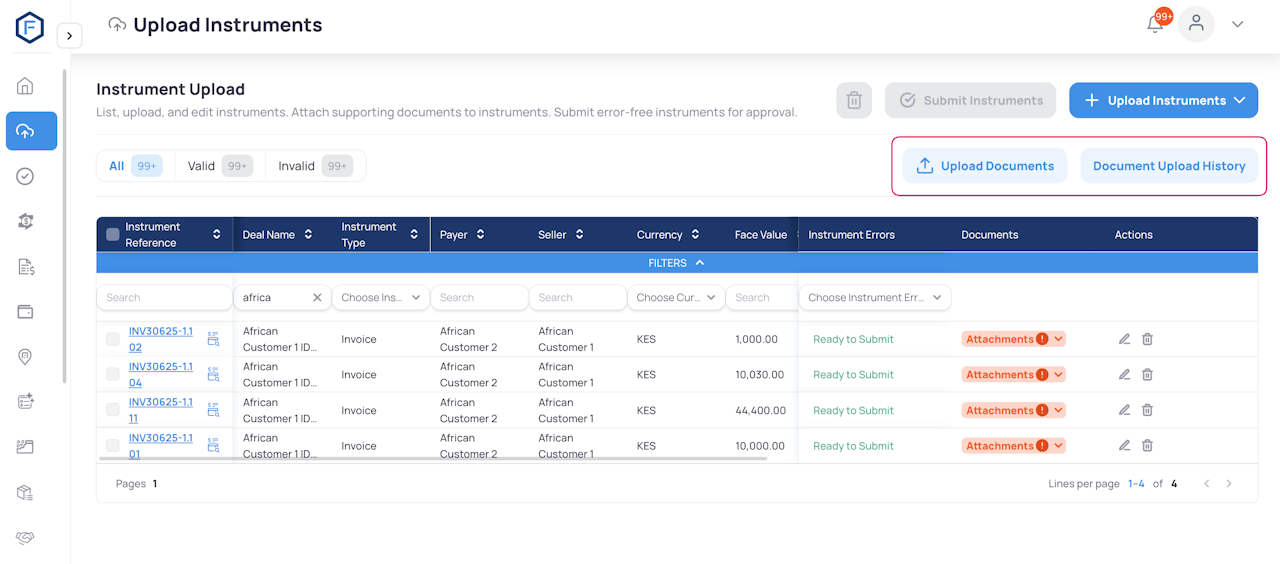Check the box for INV30625-1.102 row
This screenshot has width=1280, height=564.
click(x=113, y=339)
